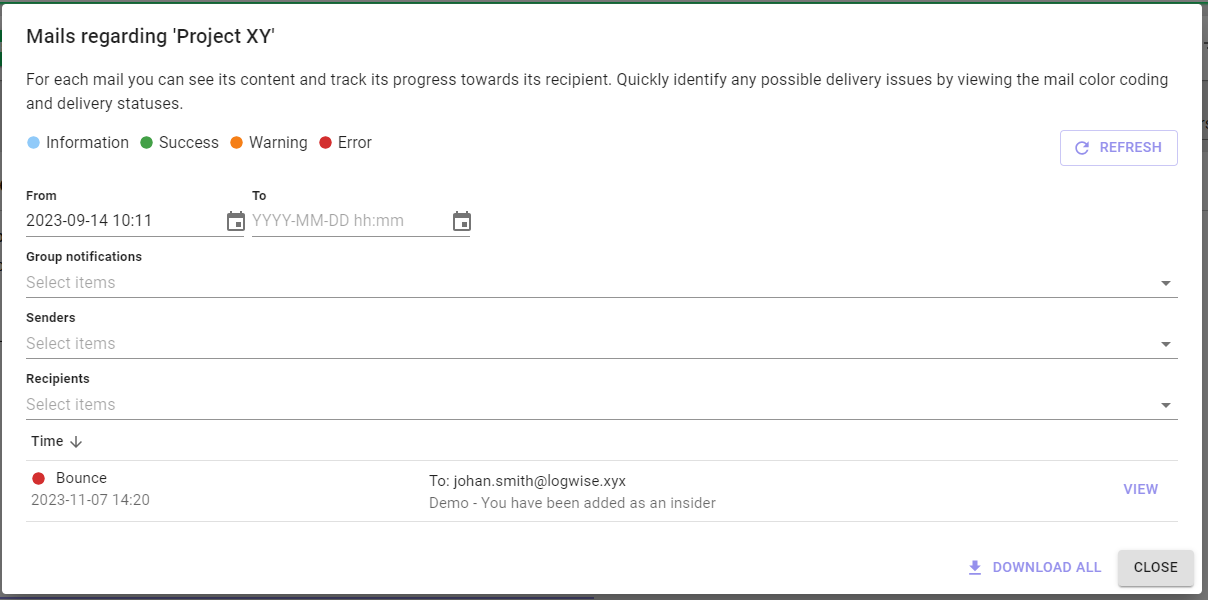This screenshot has height=600, width=1208.
Task: Click the blue Information legend dot
Action: (33, 143)
